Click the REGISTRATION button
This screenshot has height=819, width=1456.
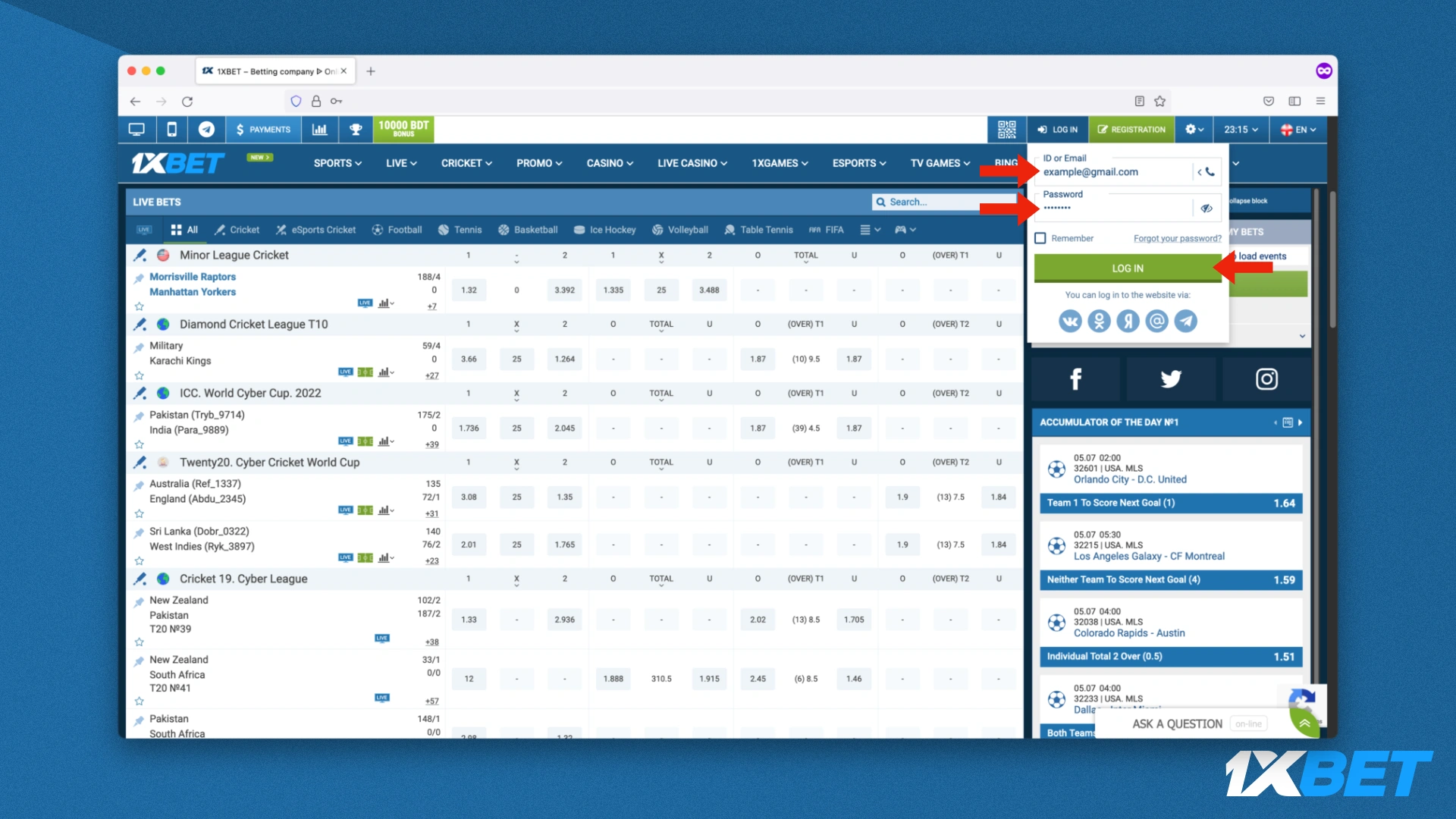click(x=1131, y=130)
